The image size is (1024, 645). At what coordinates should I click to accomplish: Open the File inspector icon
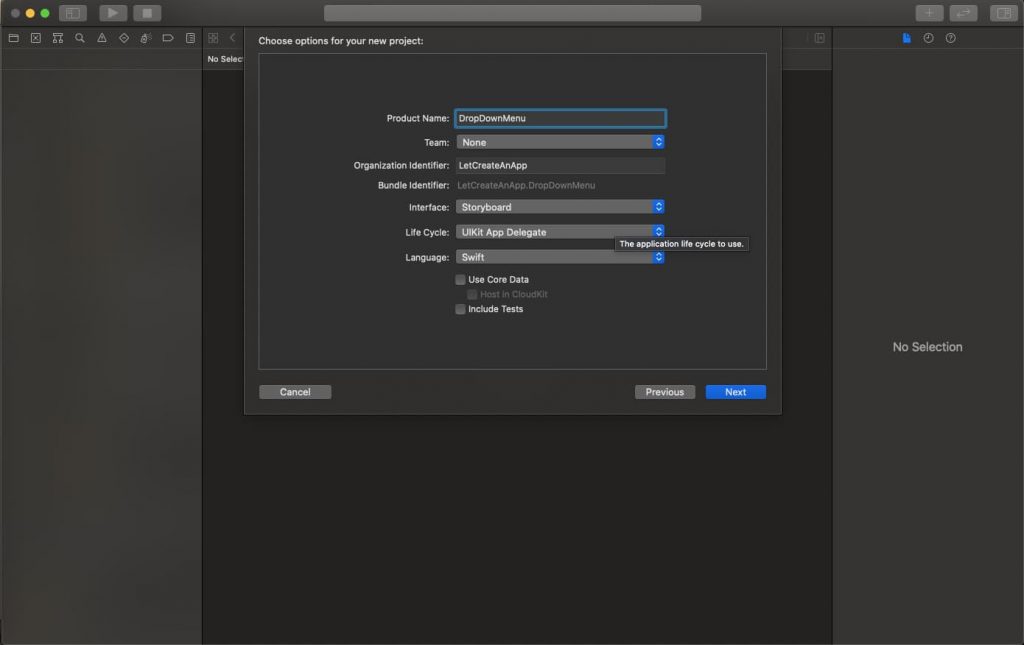tap(906, 38)
